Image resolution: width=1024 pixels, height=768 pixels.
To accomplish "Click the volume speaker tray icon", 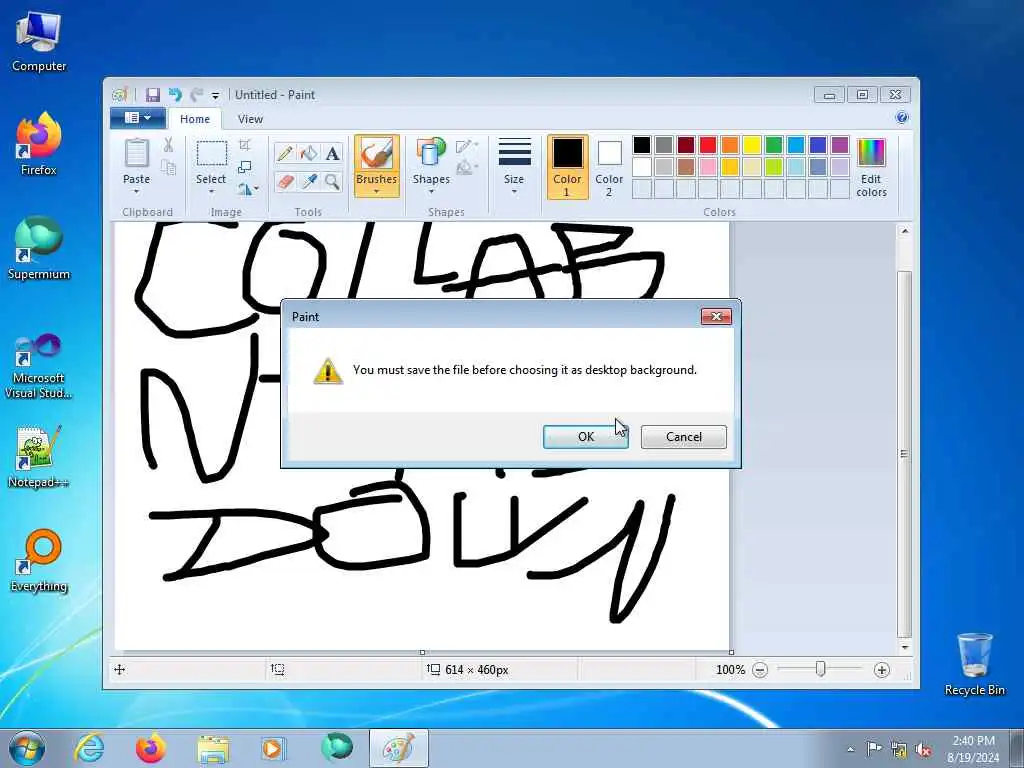I will (x=923, y=750).
